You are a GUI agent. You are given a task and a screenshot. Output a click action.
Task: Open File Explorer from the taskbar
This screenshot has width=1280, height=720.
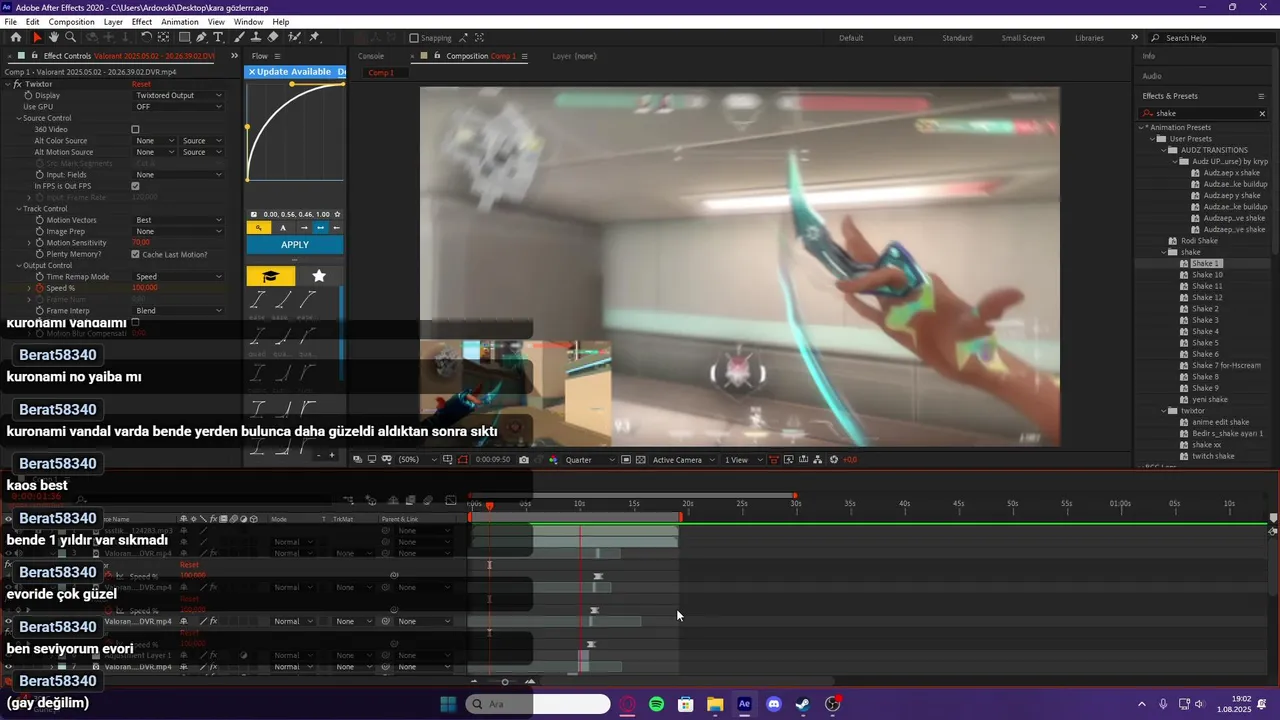tap(715, 705)
